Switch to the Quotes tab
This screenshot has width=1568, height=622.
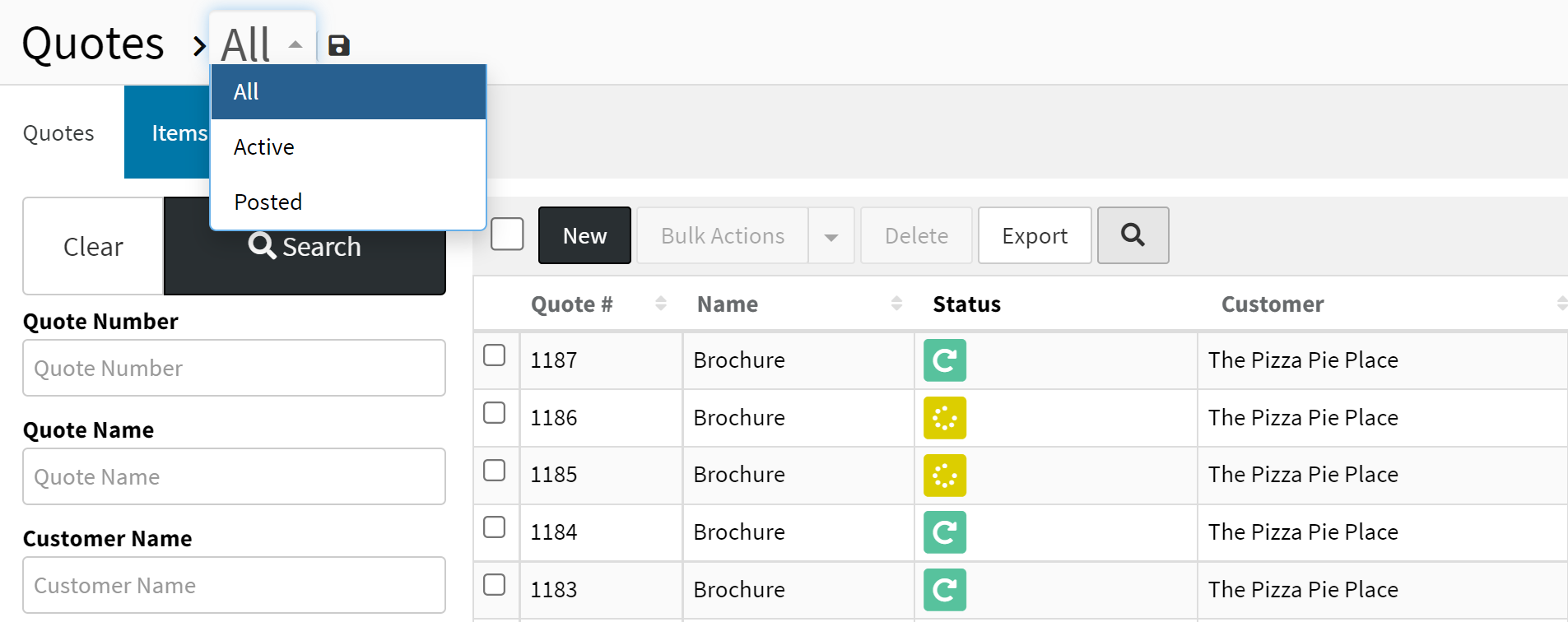pos(58,133)
